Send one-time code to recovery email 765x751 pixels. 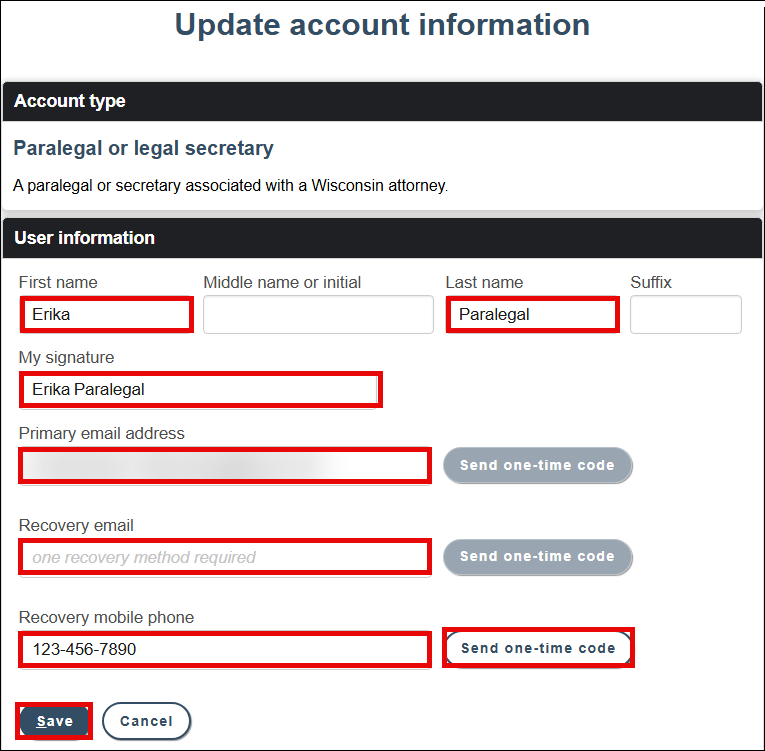point(537,557)
